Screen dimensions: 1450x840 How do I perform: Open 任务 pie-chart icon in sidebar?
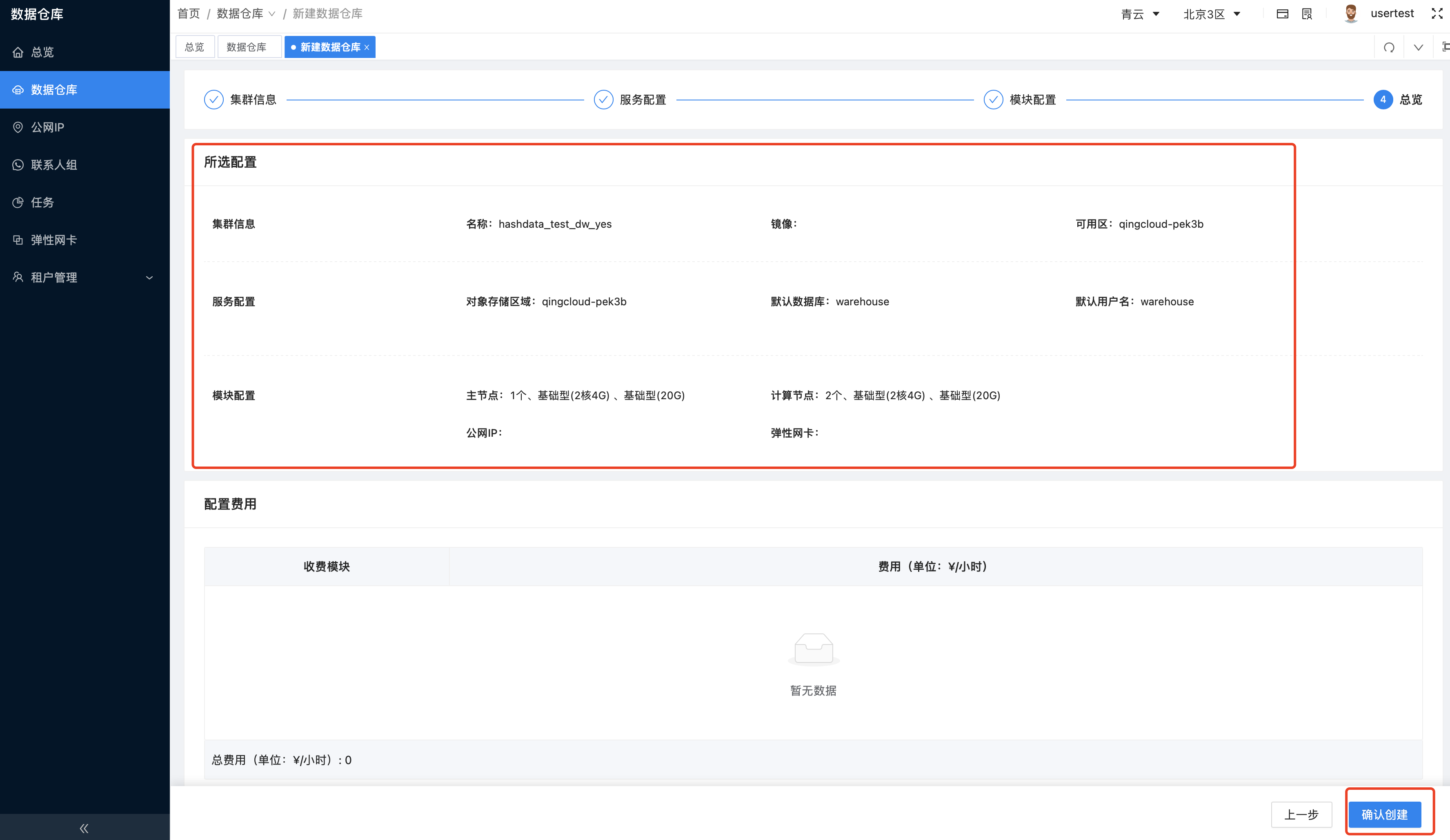18,202
